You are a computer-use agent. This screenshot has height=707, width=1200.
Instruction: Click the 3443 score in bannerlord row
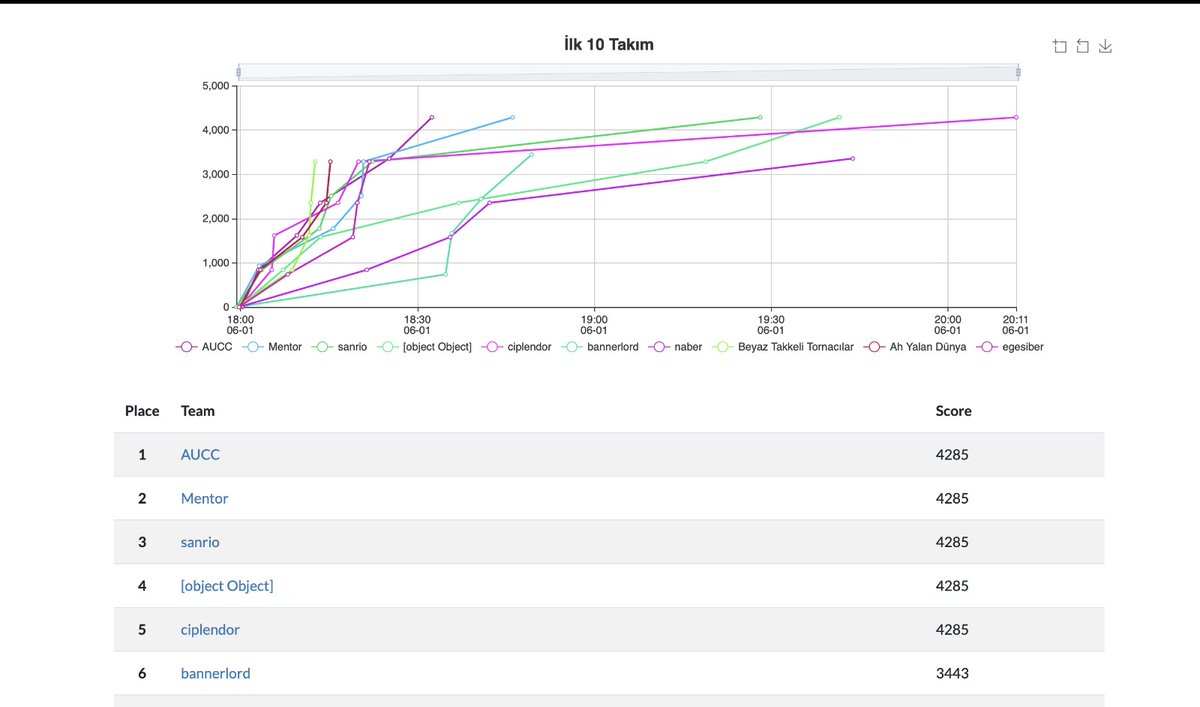pos(952,674)
